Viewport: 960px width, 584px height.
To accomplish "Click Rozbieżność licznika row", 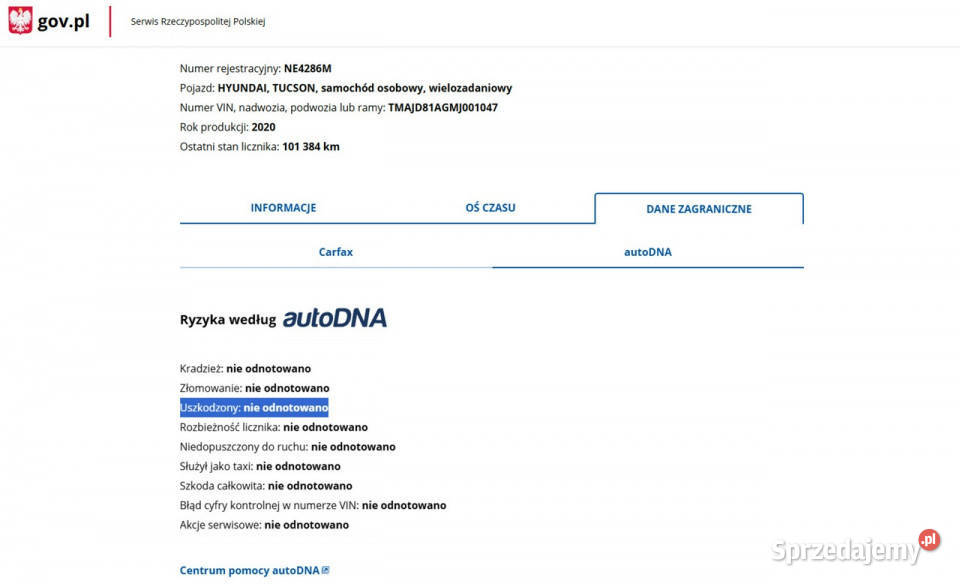I will [274, 427].
